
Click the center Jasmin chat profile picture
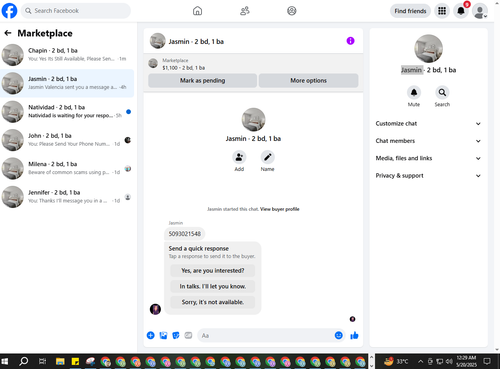[253, 120]
